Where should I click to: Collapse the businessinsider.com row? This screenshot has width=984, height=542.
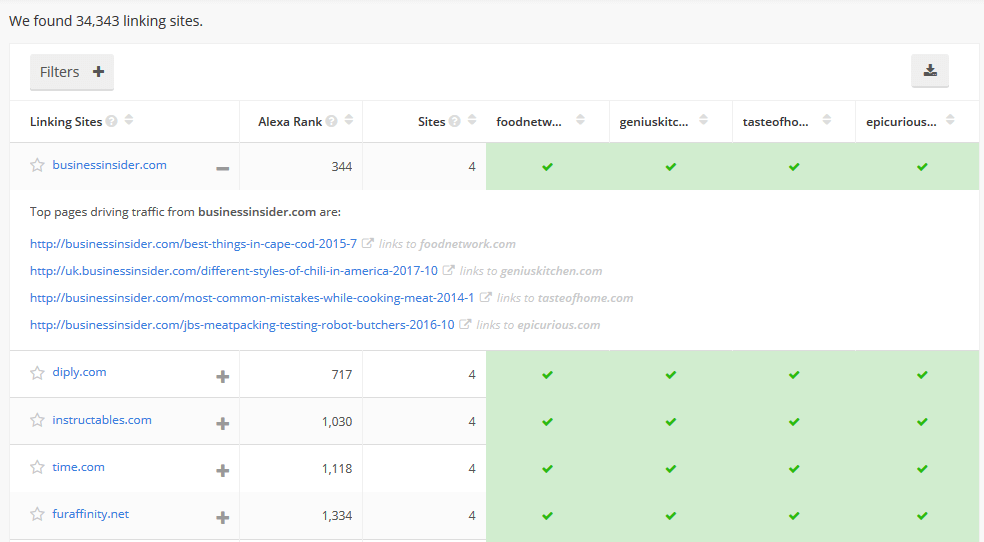pos(223,168)
